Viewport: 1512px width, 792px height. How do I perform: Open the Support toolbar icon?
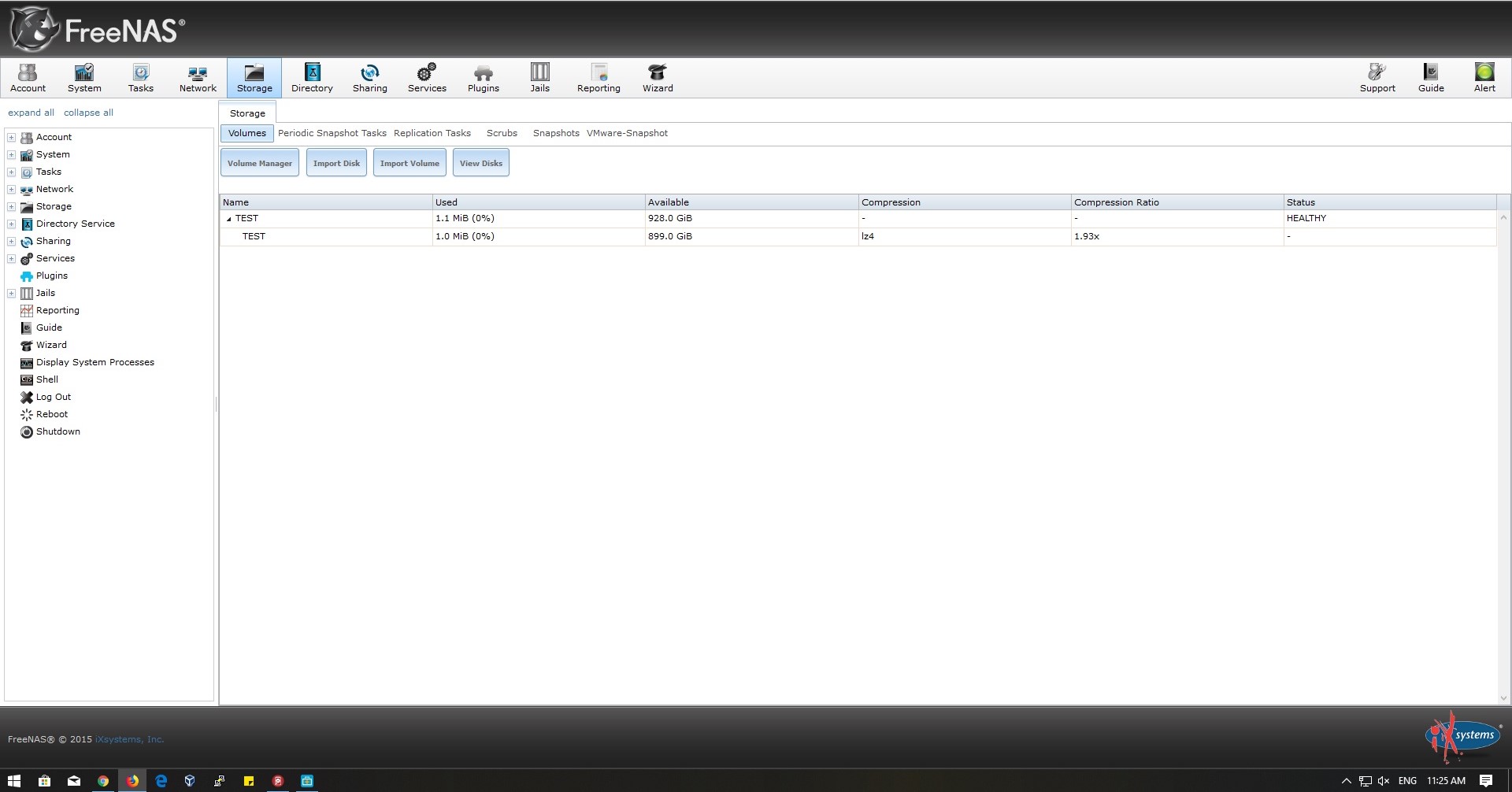(1377, 78)
